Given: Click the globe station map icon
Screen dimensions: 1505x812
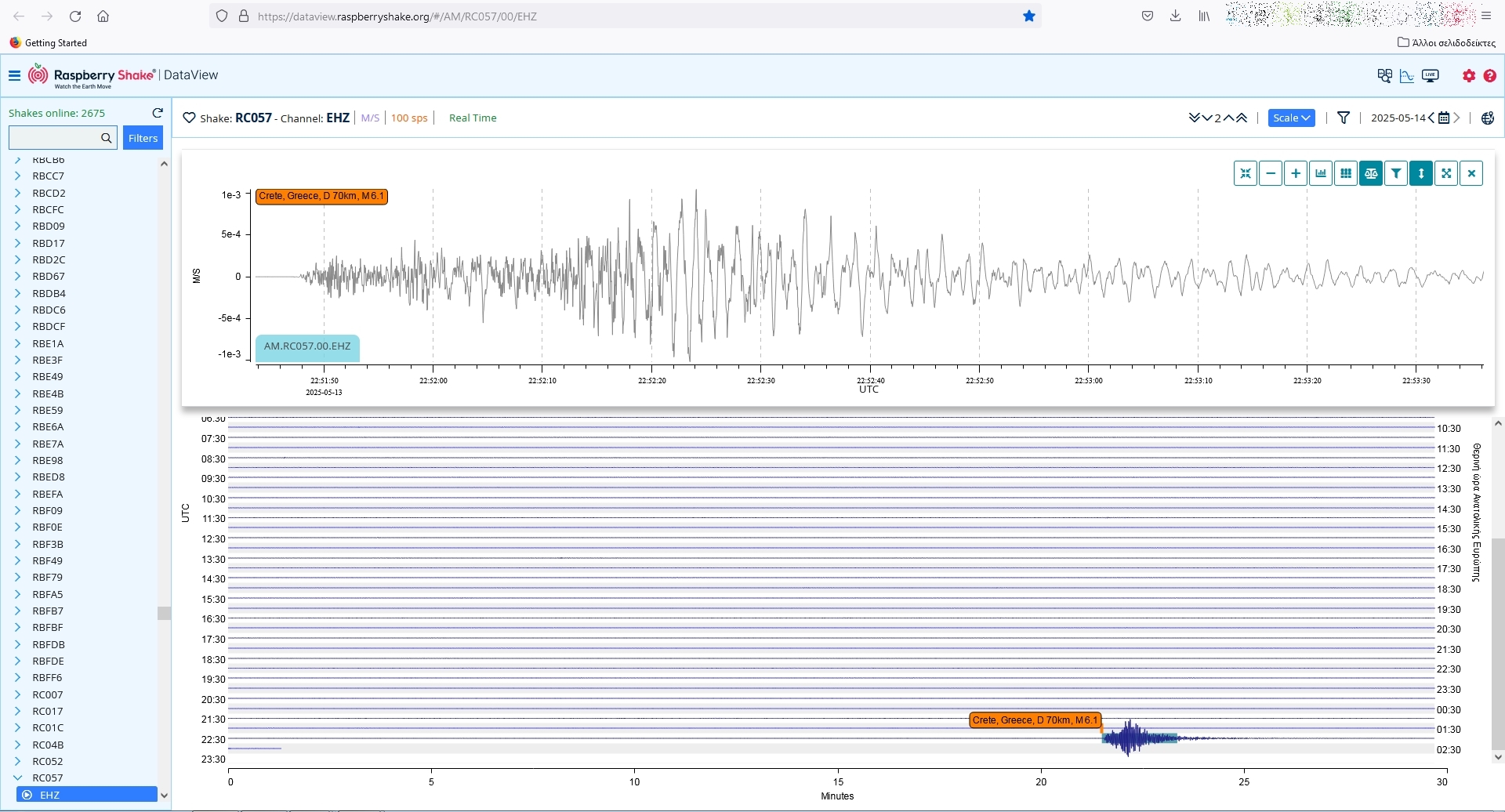Looking at the screenshot, I should (1488, 118).
